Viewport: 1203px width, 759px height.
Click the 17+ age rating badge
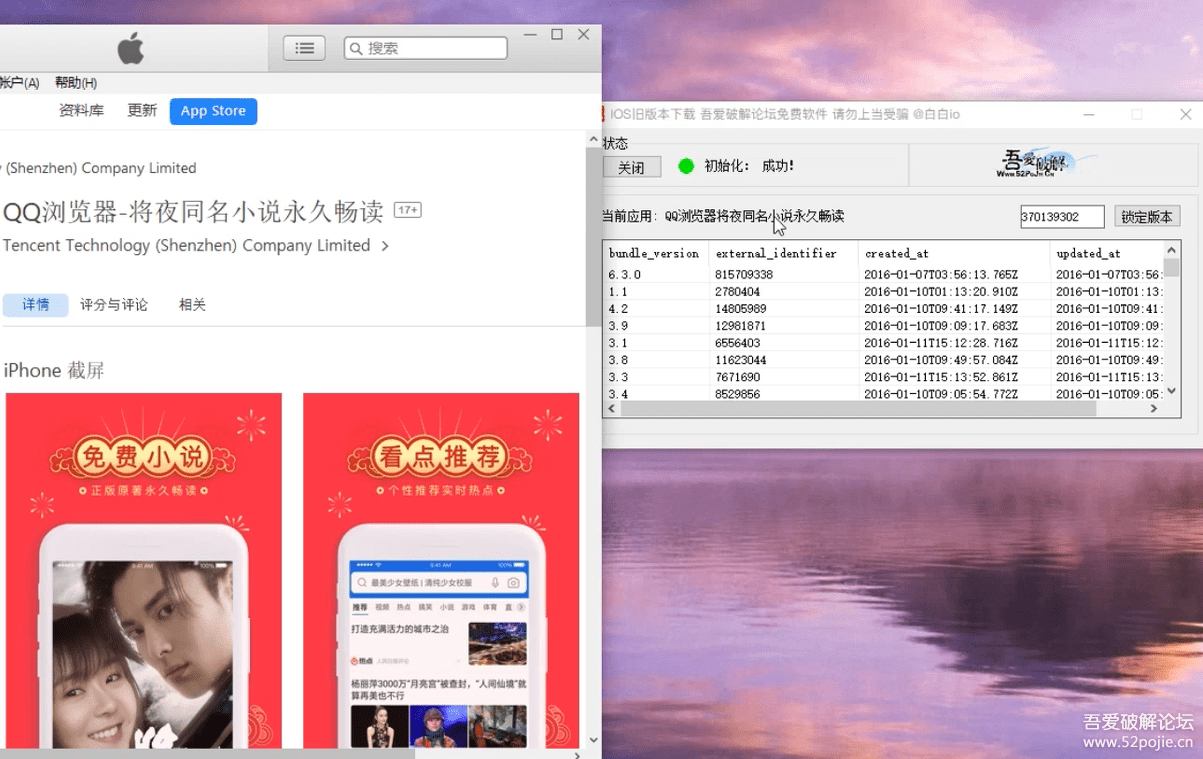point(408,210)
